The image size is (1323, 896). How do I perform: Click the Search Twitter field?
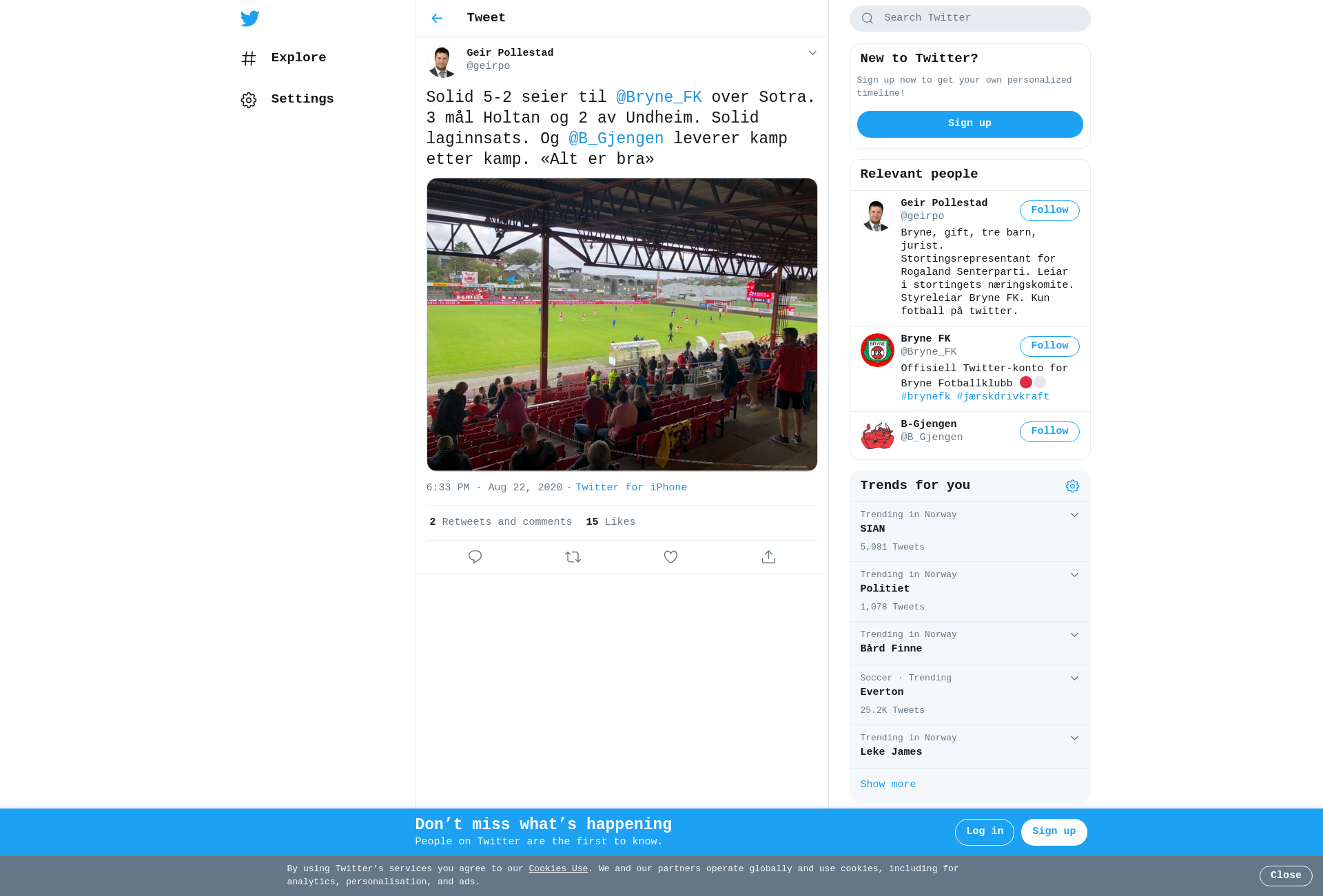[970, 18]
